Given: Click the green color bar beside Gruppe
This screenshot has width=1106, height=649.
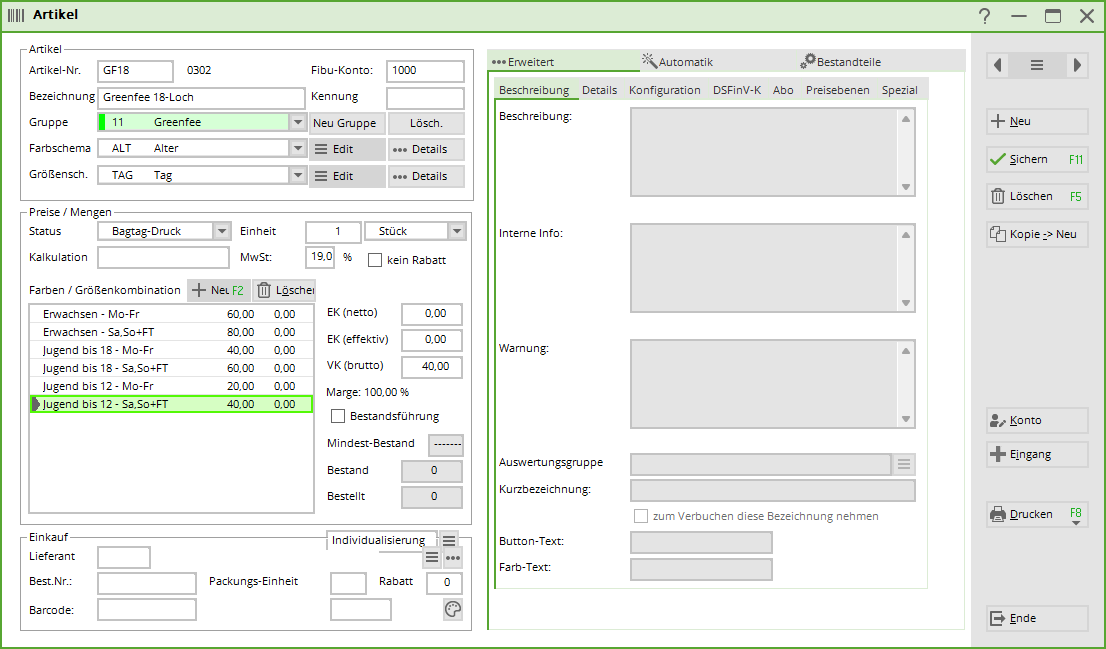Looking at the screenshot, I should point(102,123).
